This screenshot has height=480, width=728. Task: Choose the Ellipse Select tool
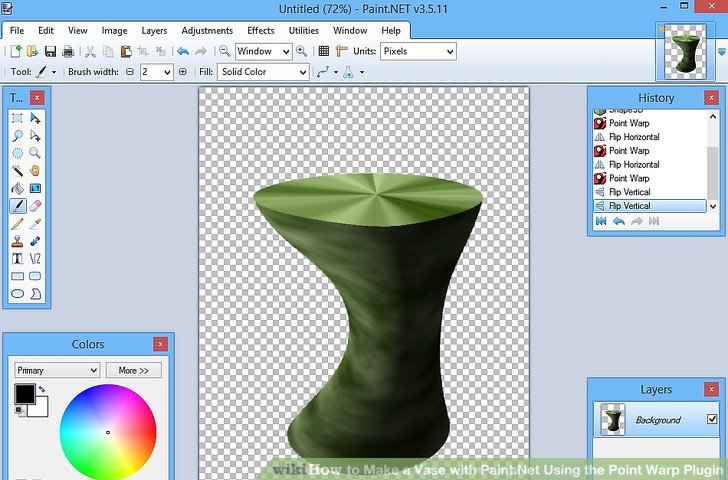click(18, 153)
